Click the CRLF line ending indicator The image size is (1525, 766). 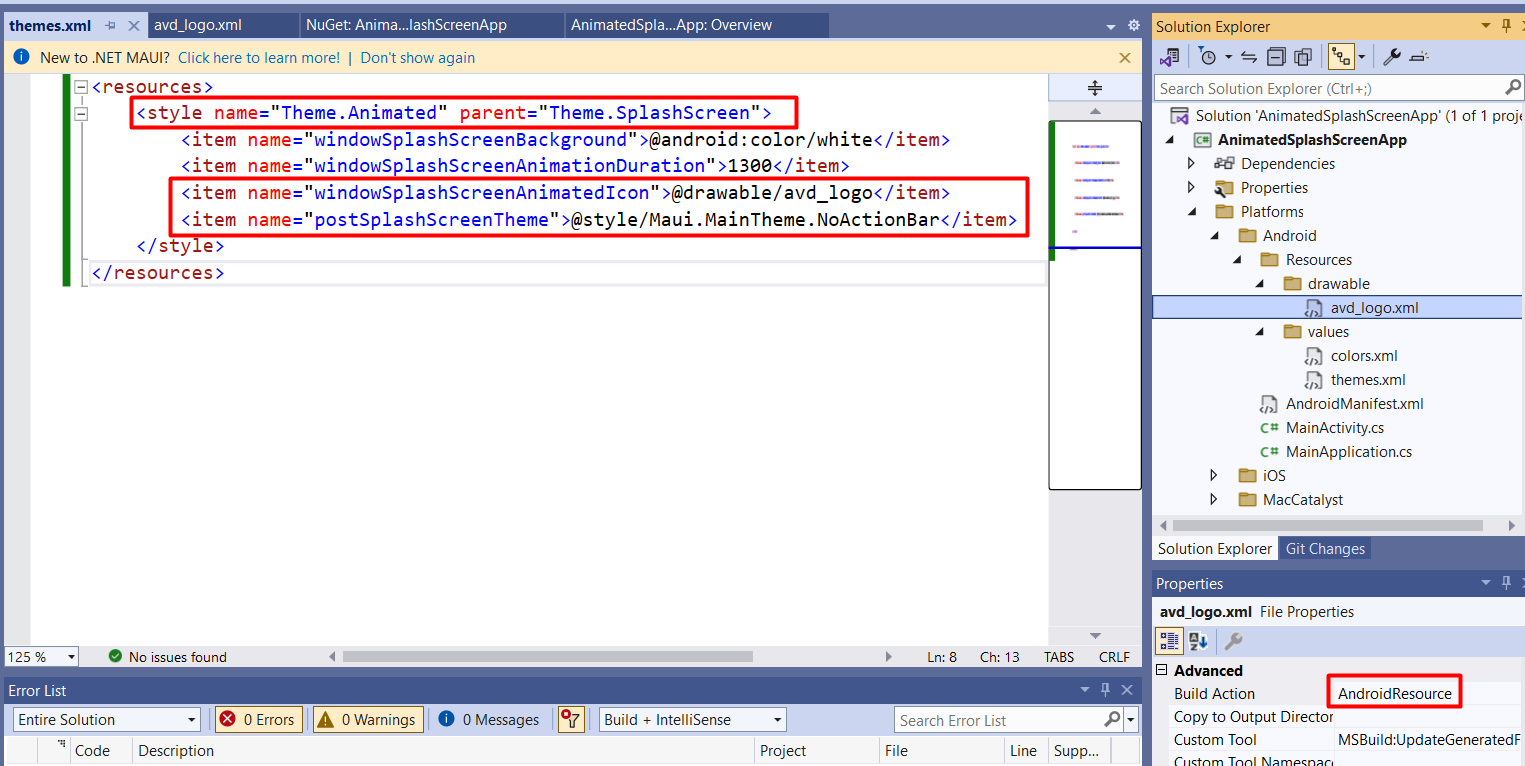coord(1114,657)
